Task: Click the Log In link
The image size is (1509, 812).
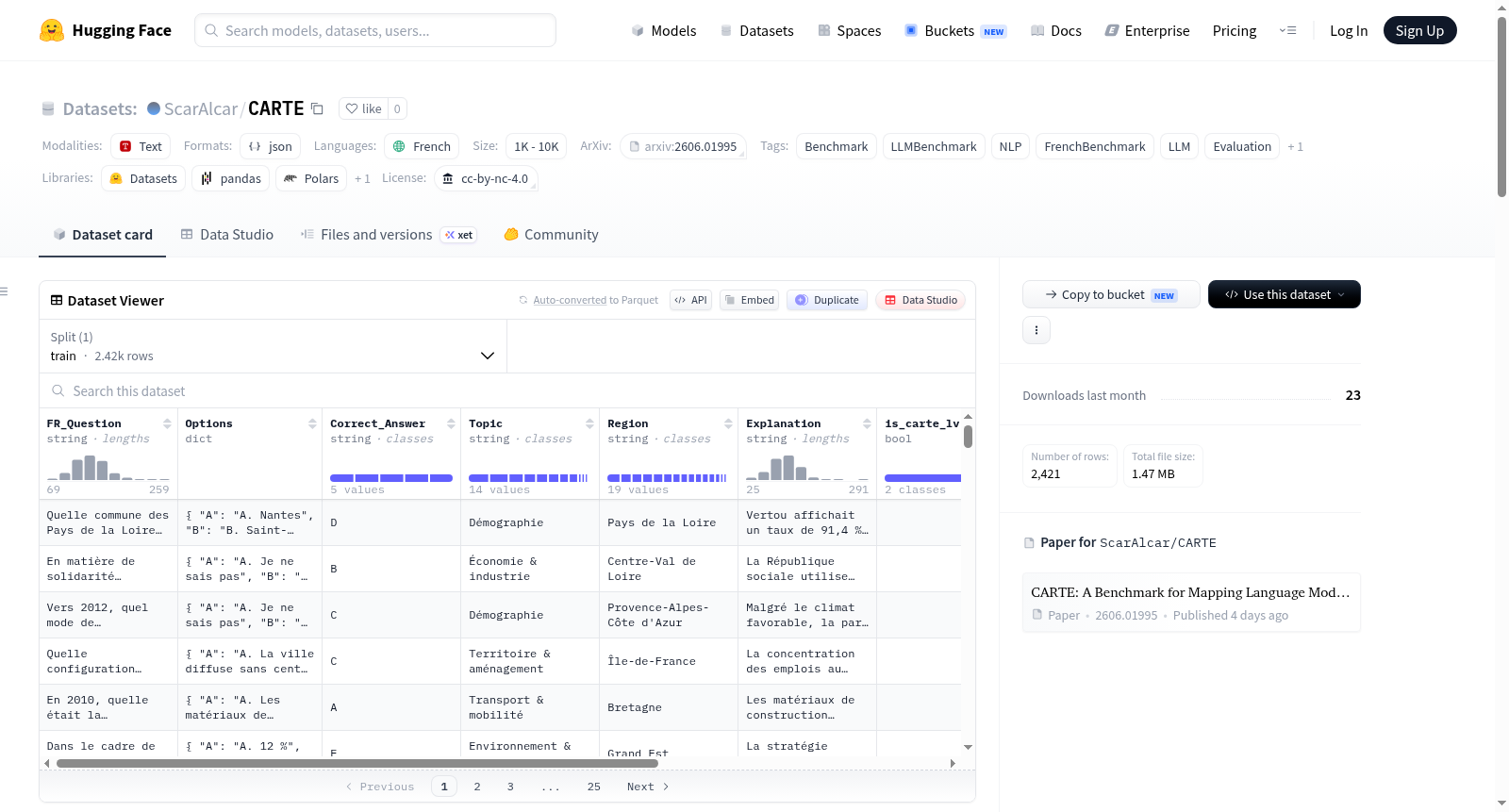Action: (x=1349, y=30)
